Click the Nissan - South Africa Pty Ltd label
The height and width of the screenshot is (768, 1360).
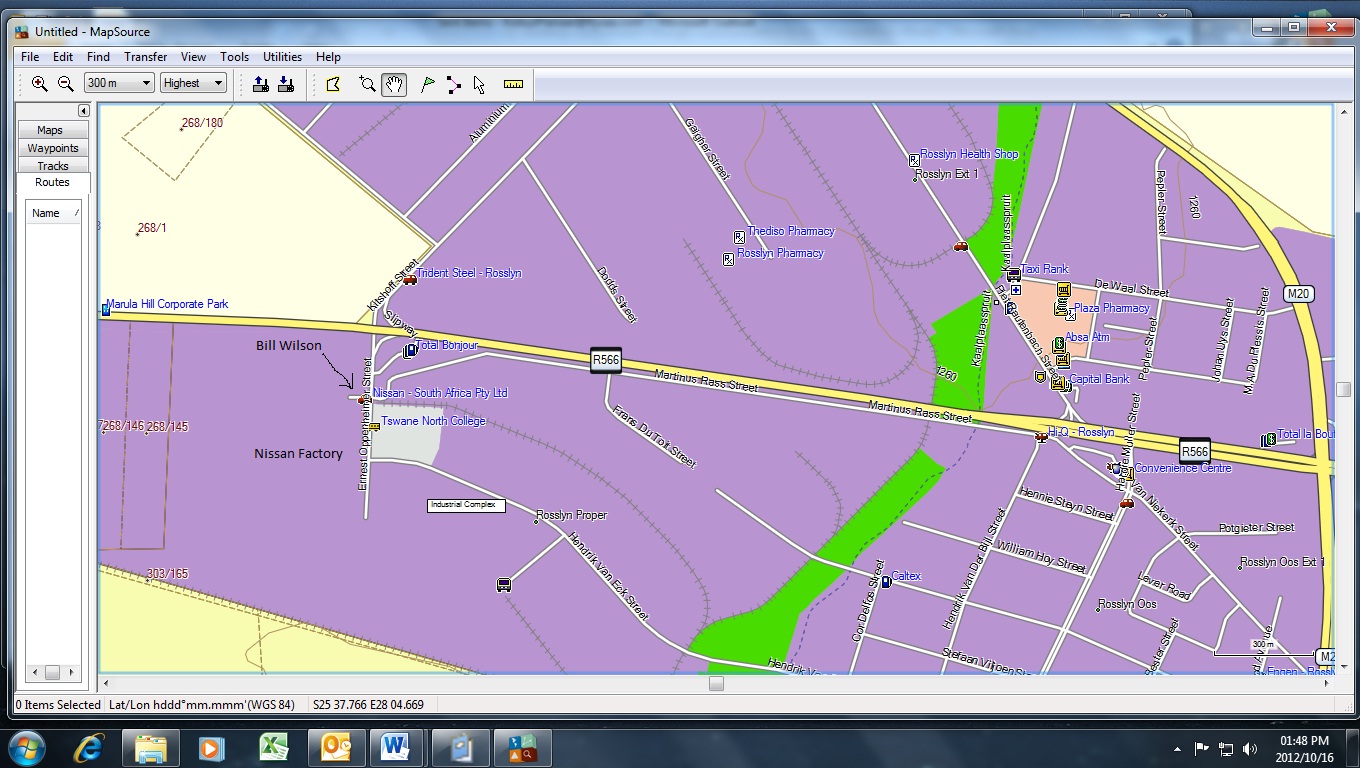tap(440, 393)
